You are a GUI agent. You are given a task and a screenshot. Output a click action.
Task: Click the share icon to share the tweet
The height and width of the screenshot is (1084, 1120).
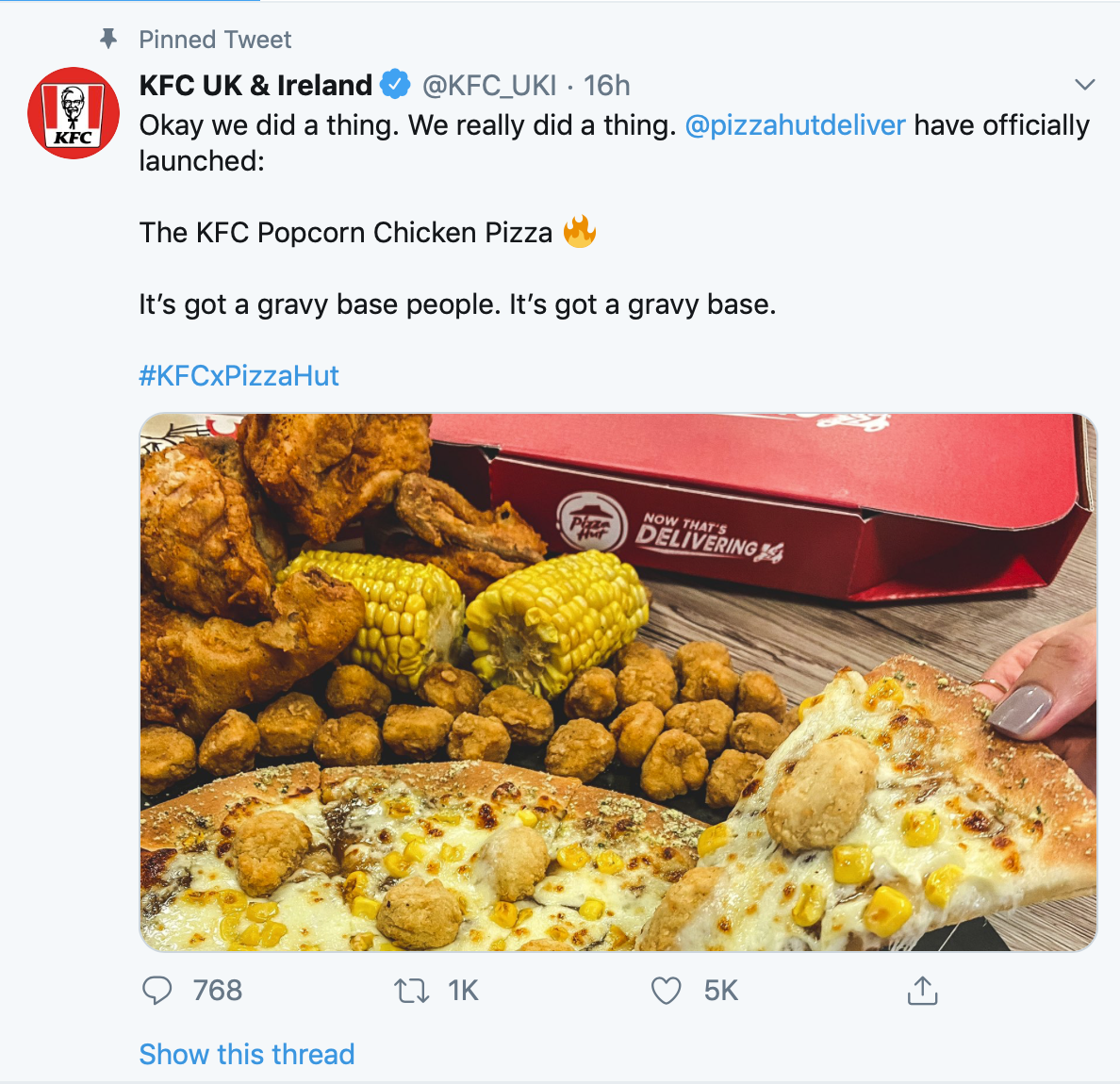pyautogui.click(x=923, y=991)
